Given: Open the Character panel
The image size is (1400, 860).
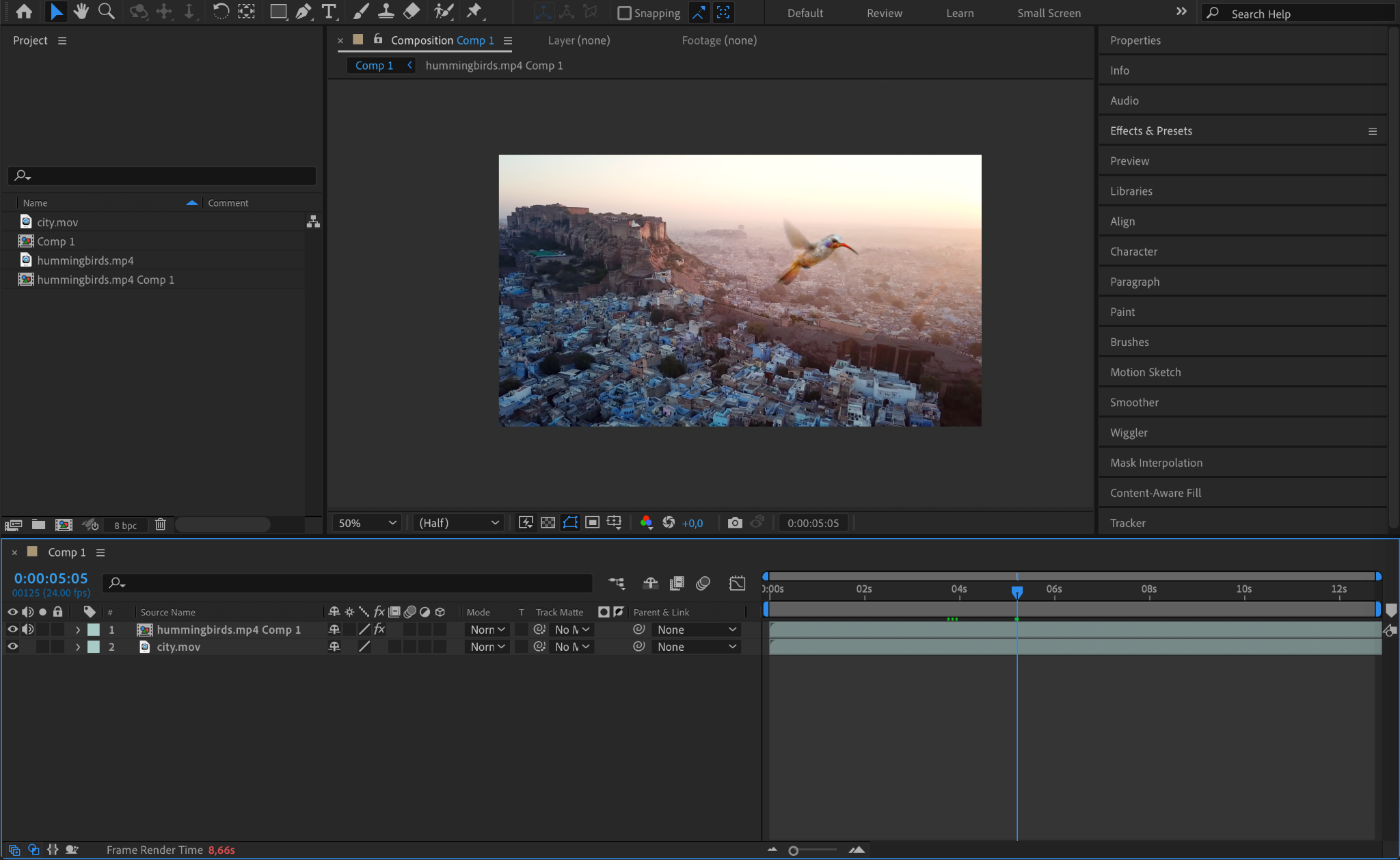Looking at the screenshot, I should (x=1133, y=252).
